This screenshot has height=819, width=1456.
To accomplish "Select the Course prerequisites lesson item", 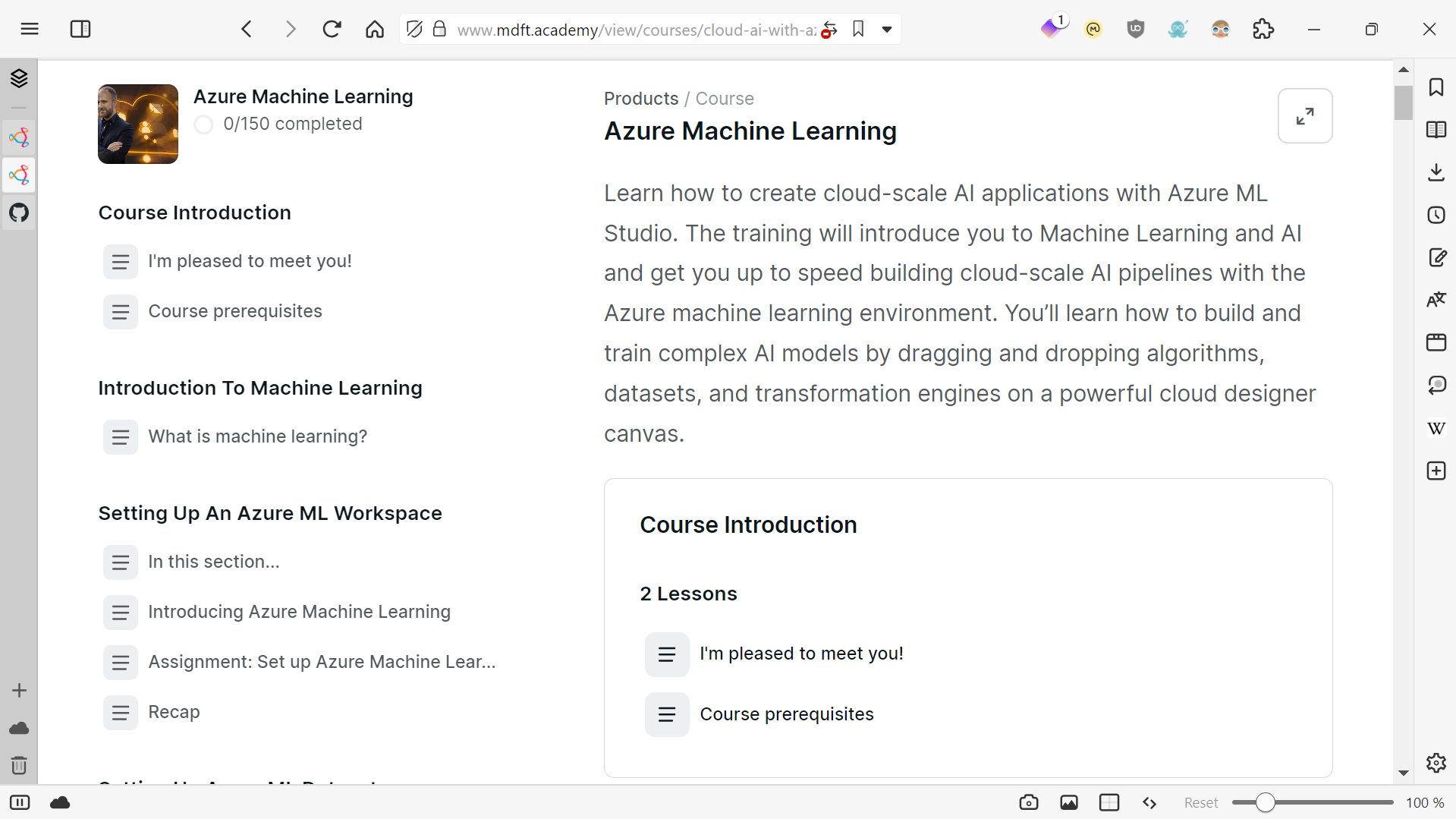I will pyautogui.click(x=235, y=310).
